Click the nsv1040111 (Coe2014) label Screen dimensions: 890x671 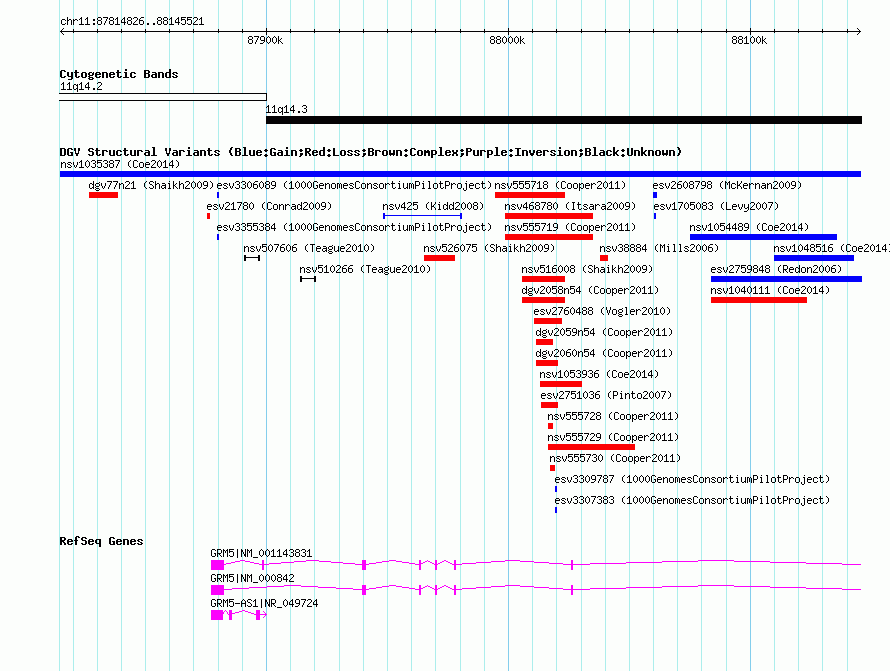click(x=770, y=290)
